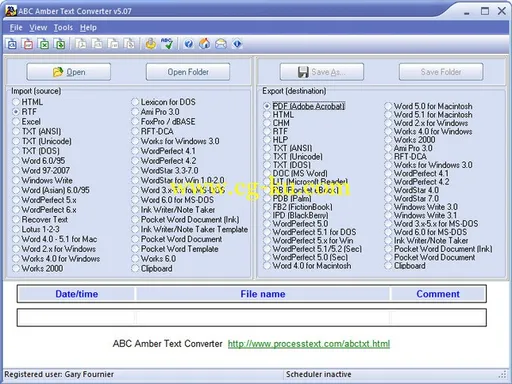
Task: Open the Help menu
Action: 88,28
